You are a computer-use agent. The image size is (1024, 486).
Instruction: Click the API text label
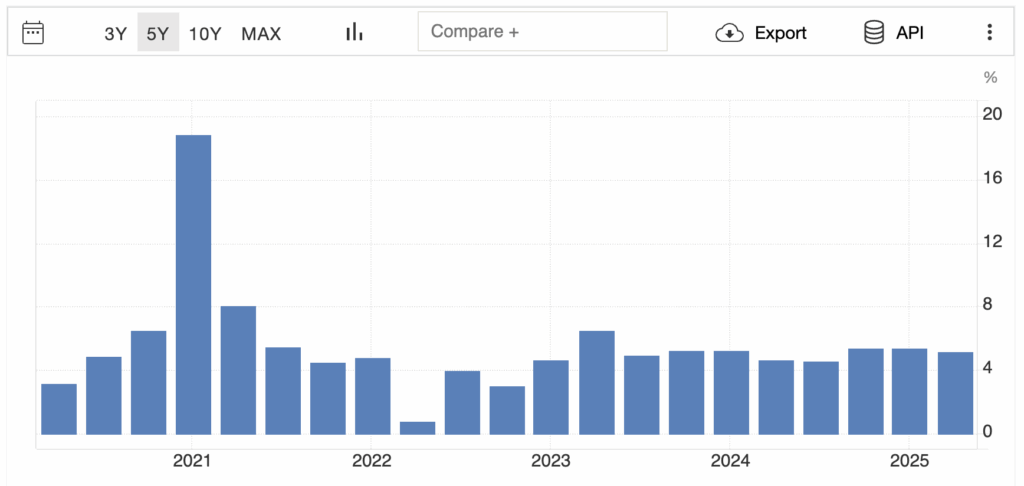[909, 33]
